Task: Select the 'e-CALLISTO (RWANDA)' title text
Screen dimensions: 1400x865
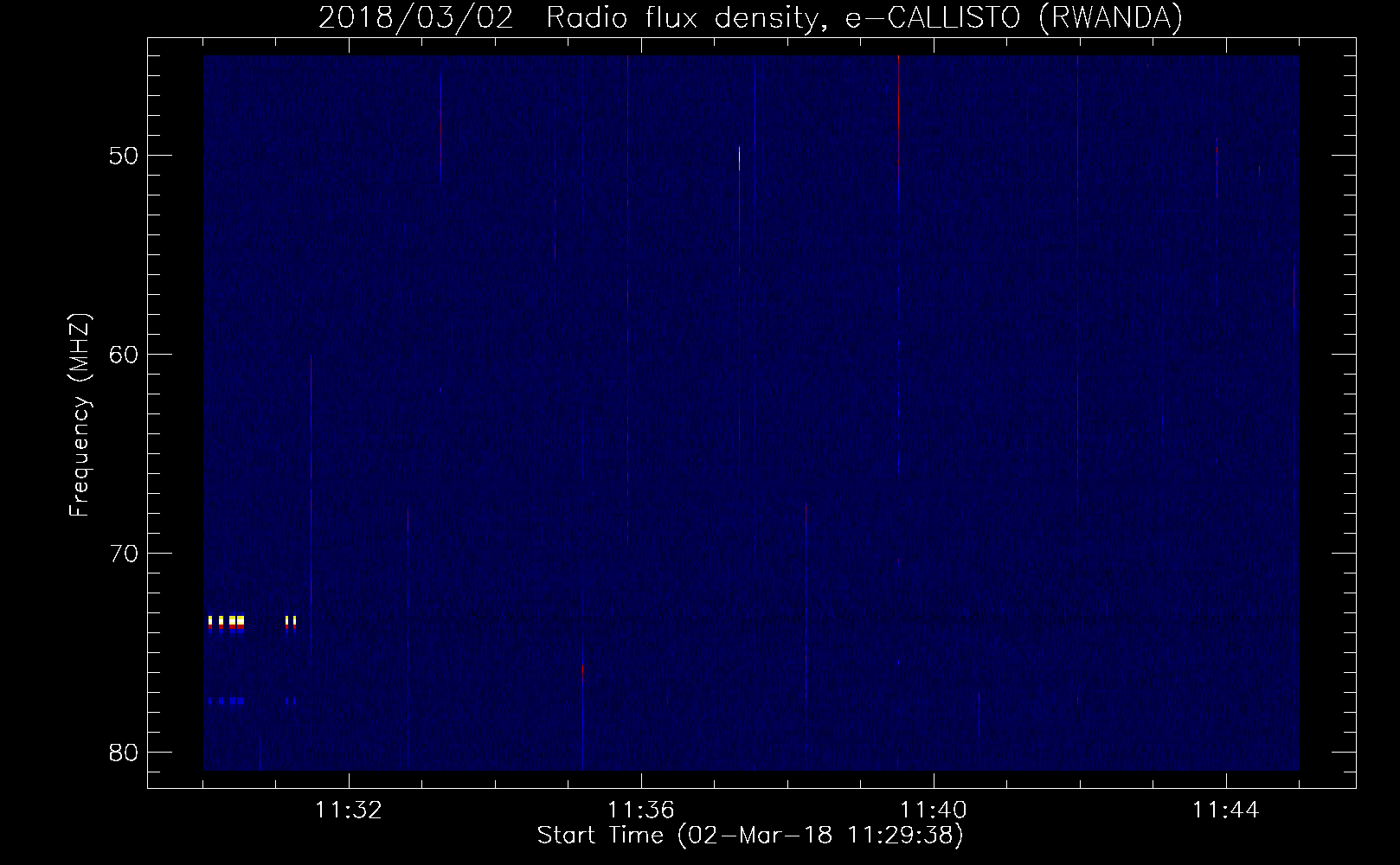Action: 1013,17
